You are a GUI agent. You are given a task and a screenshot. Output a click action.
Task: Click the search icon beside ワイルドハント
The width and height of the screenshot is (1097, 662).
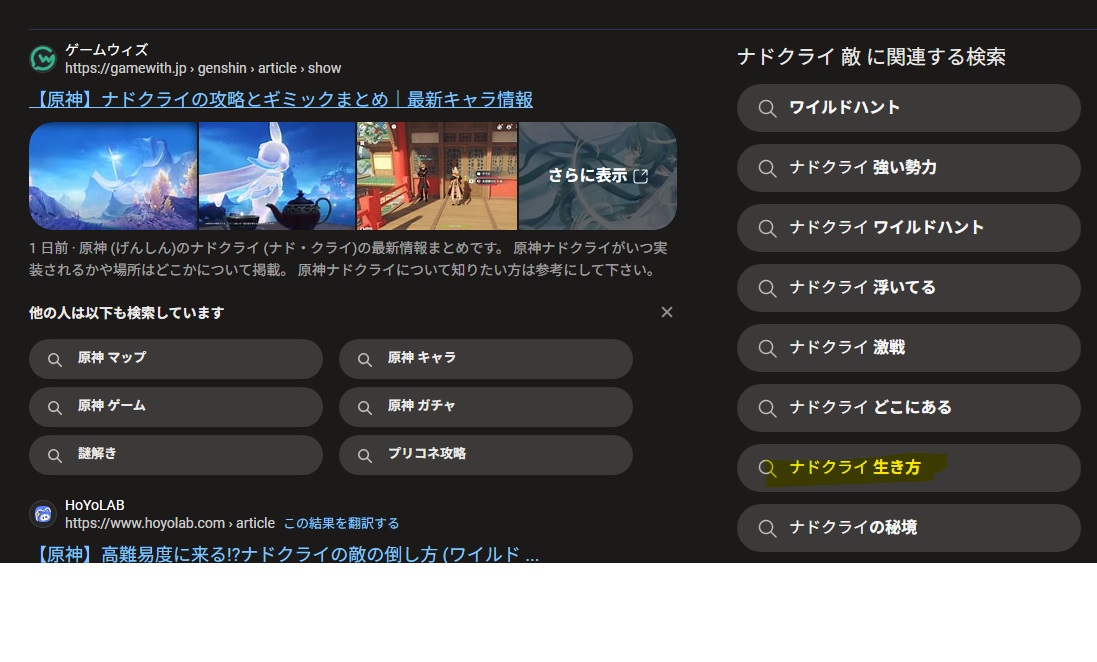pos(767,108)
